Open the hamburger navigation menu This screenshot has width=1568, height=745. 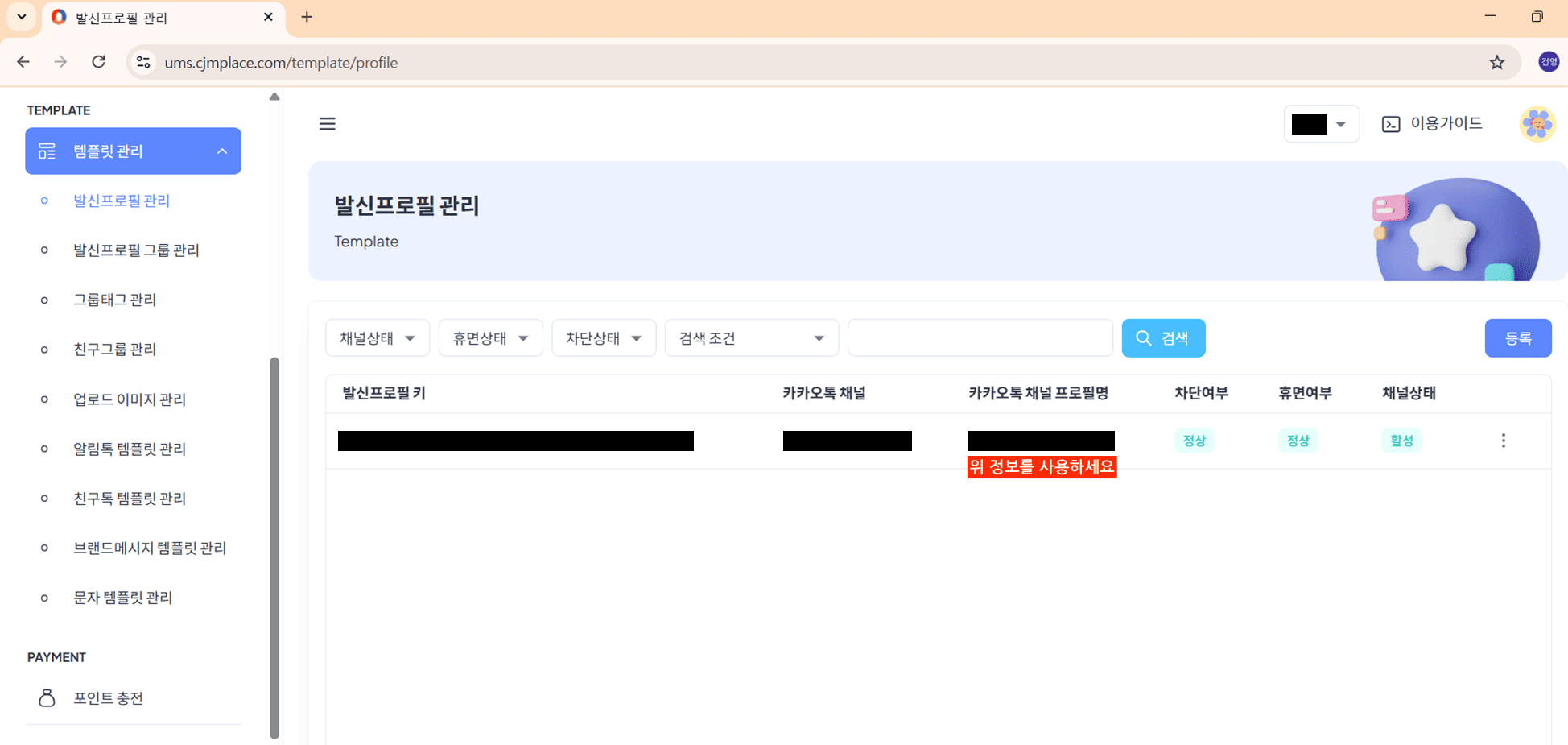pyautogui.click(x=327, y=123)
